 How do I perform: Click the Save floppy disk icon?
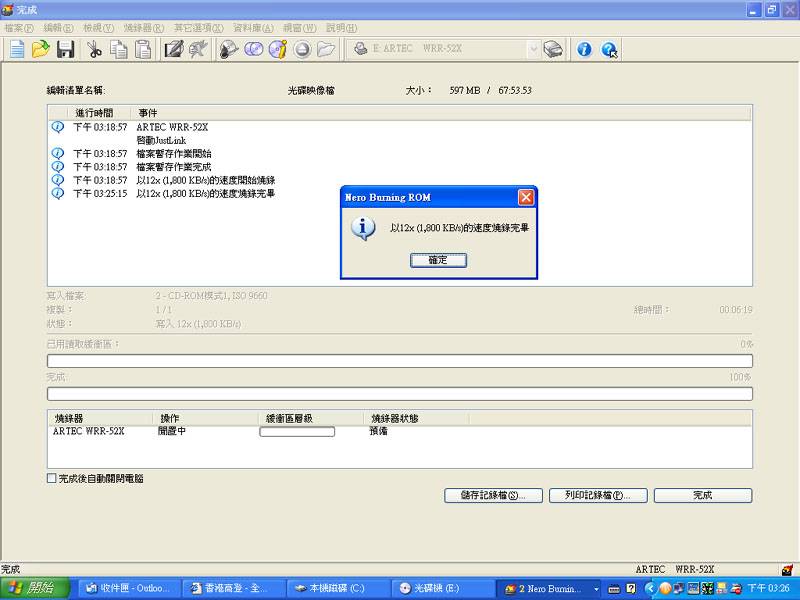point(65,49)
